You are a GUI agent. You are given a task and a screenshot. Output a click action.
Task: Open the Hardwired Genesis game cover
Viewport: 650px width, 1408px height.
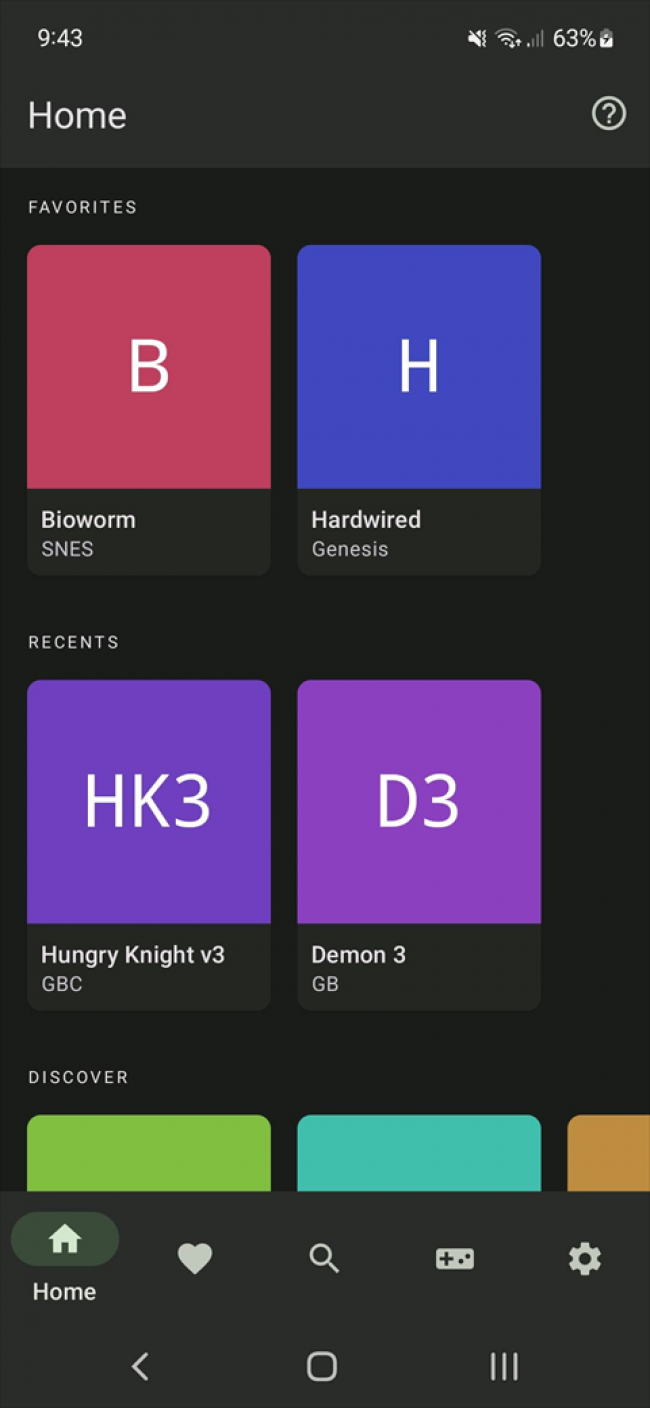(419, 367)
